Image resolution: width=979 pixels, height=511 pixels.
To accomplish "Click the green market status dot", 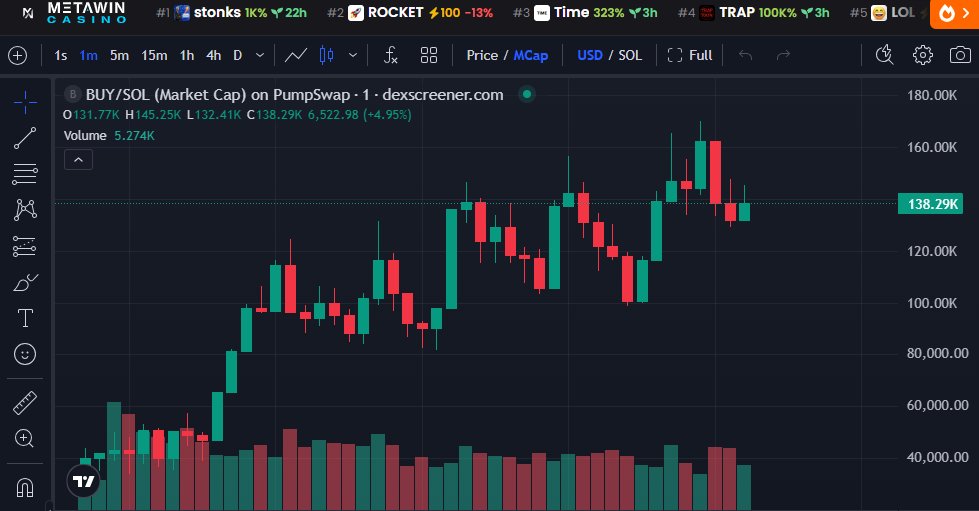I will coord(527,94).
